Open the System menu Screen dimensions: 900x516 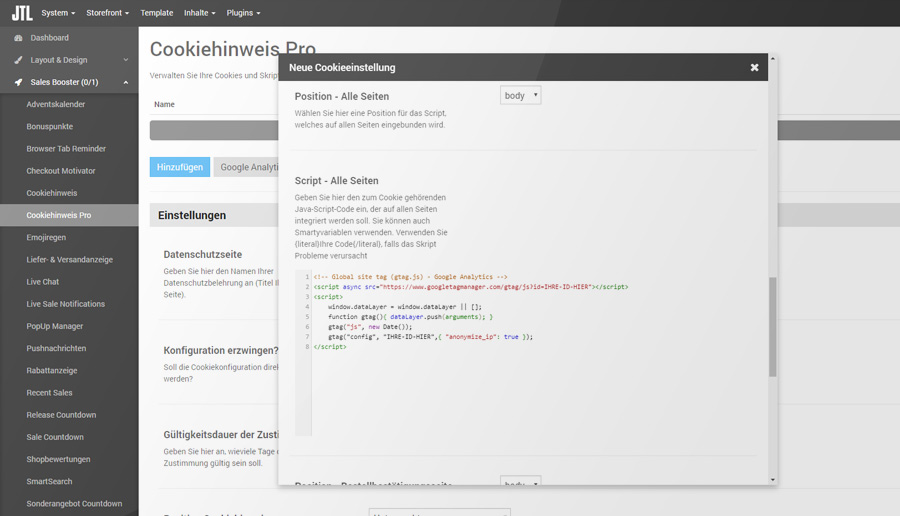pyautogui.click(x=58, y=13)
